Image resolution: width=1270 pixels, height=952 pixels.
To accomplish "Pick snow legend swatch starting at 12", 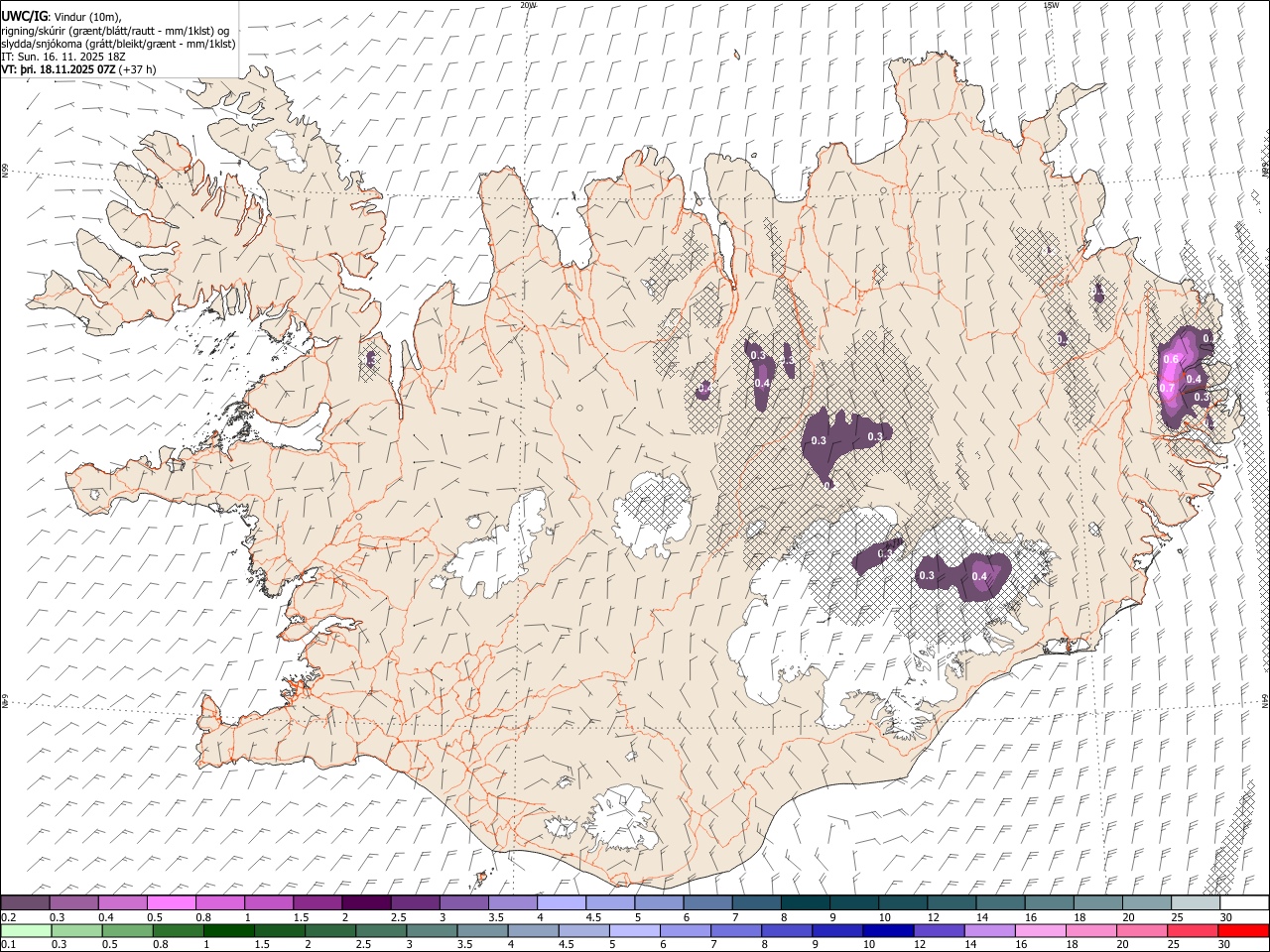I will [952, 903].
